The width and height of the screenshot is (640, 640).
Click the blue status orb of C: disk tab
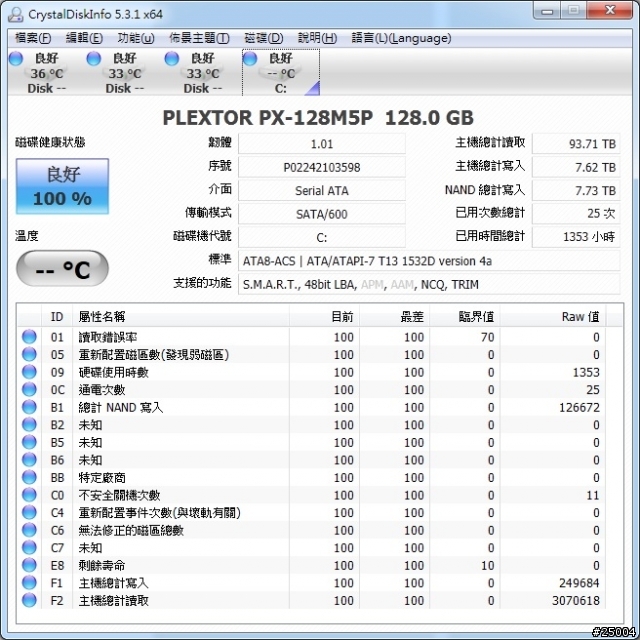(x=250, y=59)
